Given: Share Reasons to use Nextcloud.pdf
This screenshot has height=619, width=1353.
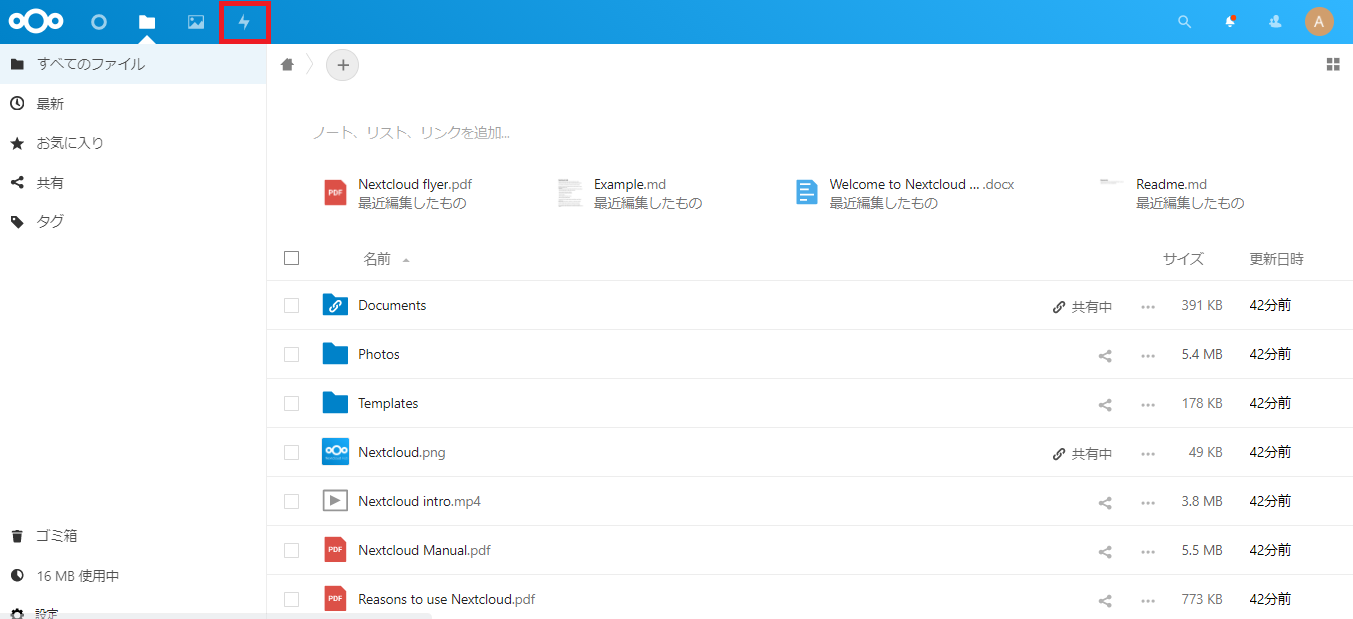Looking at the screenshot, I should [1105, 600].
